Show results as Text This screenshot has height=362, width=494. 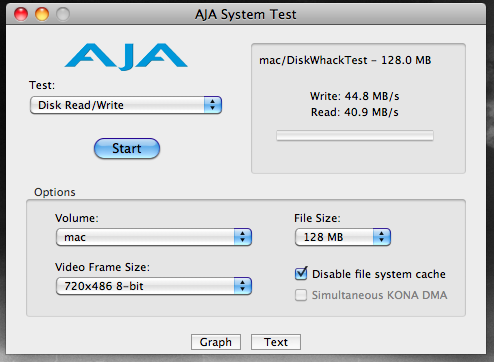pos(276,342)
